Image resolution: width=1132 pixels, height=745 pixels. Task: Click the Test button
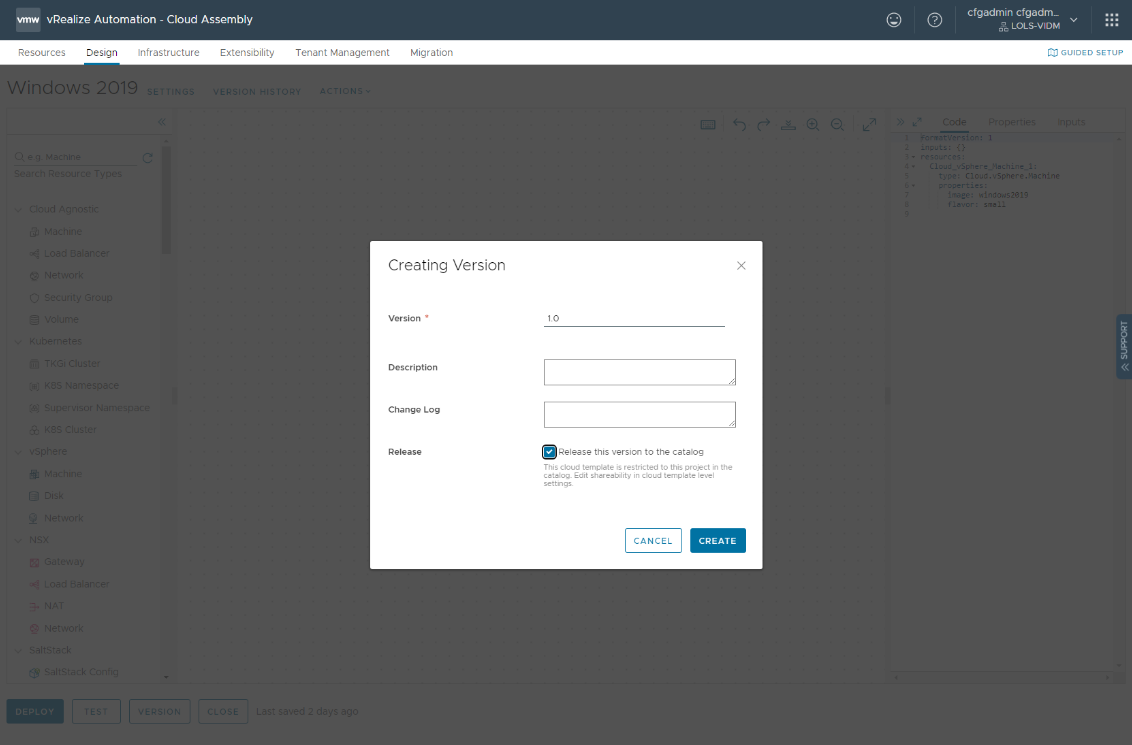pyautogui.click(x=96, y=711)
